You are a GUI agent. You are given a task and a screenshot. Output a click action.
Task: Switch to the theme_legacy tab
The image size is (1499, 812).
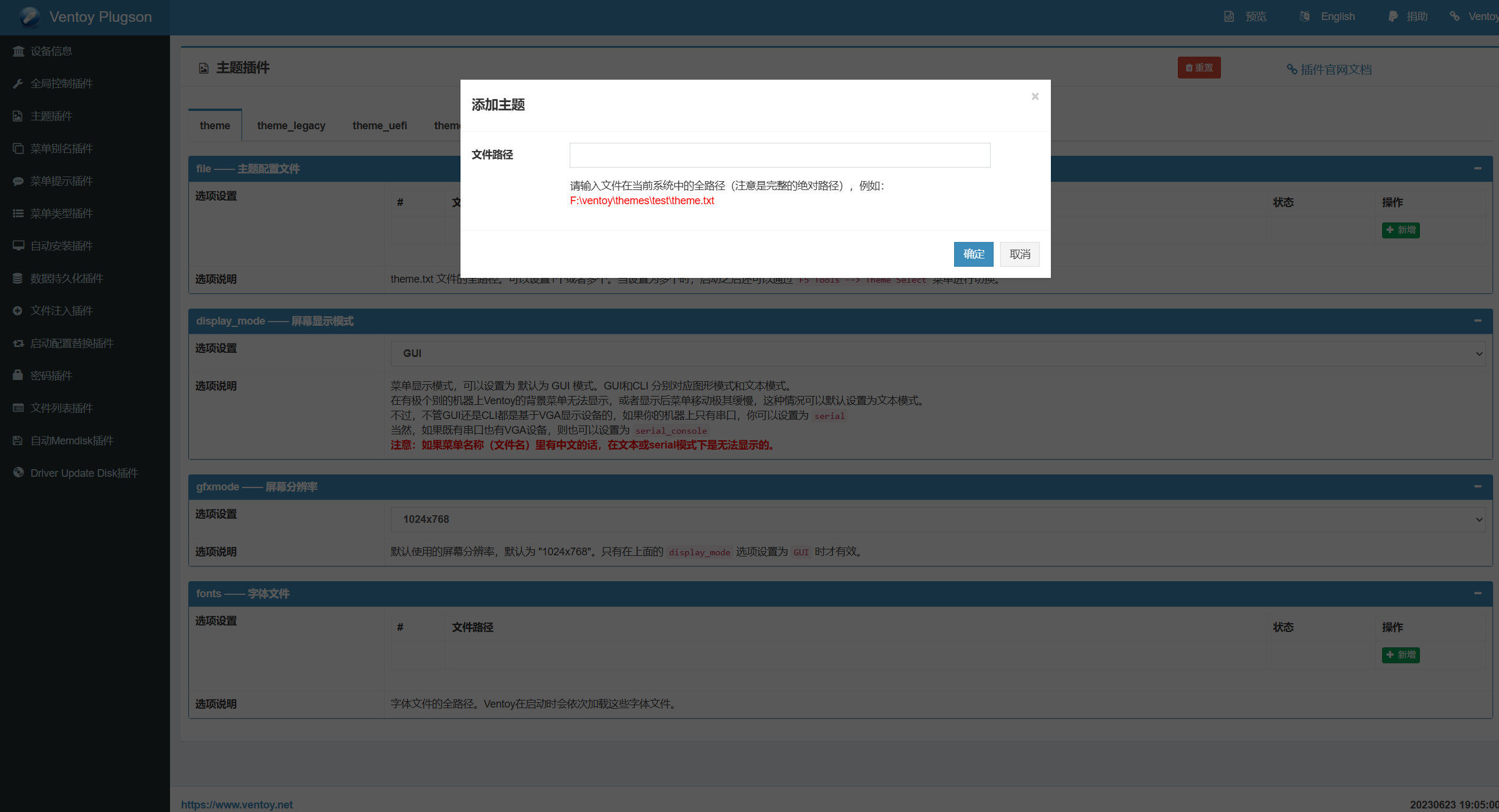(x=291, y=126)
